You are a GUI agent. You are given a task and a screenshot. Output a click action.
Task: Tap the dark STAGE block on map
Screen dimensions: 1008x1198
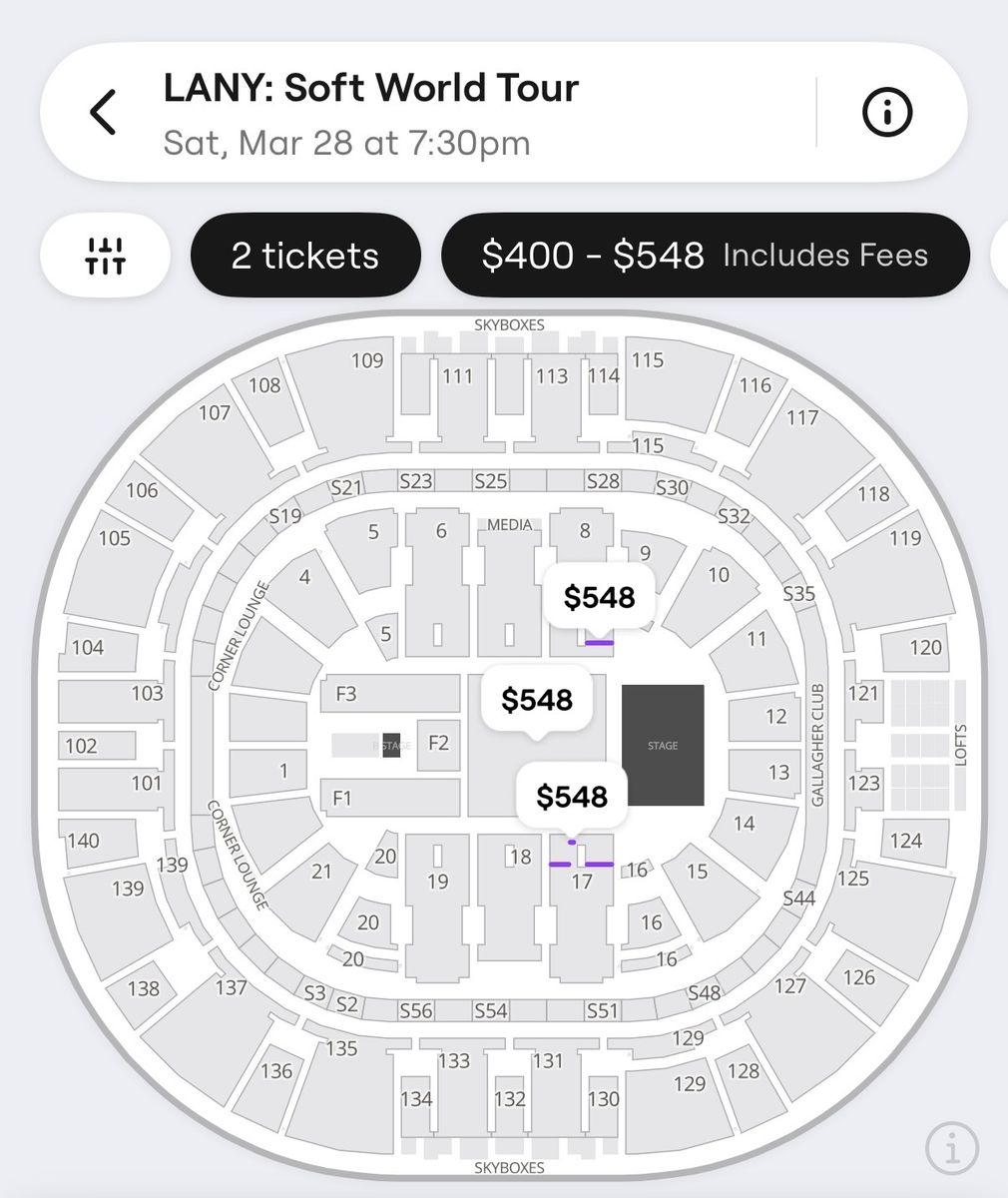pyautogui.click(x=663, y=745)
